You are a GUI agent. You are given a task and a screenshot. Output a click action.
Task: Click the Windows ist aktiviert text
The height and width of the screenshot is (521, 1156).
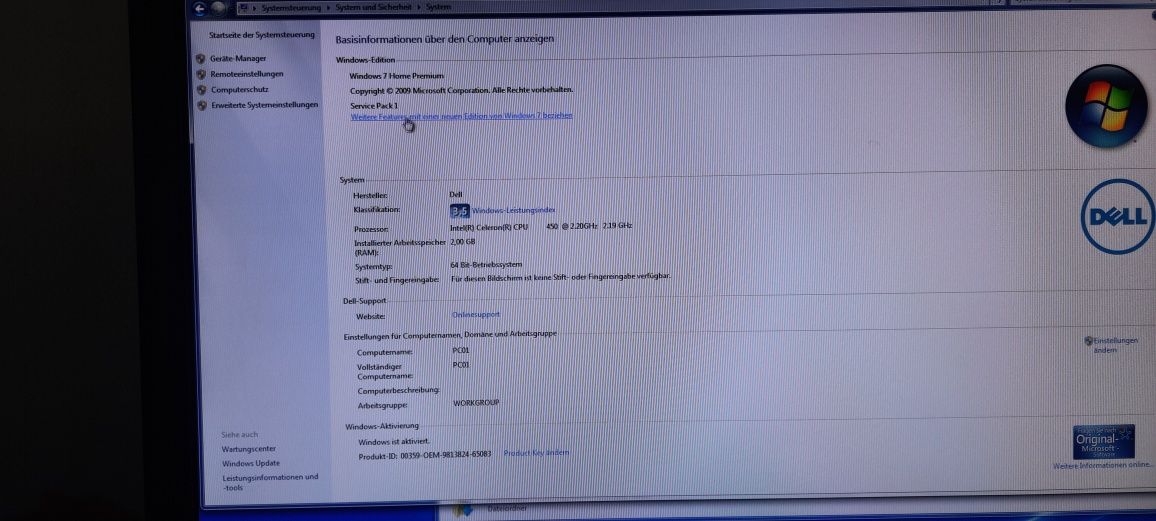coord(394,441)
